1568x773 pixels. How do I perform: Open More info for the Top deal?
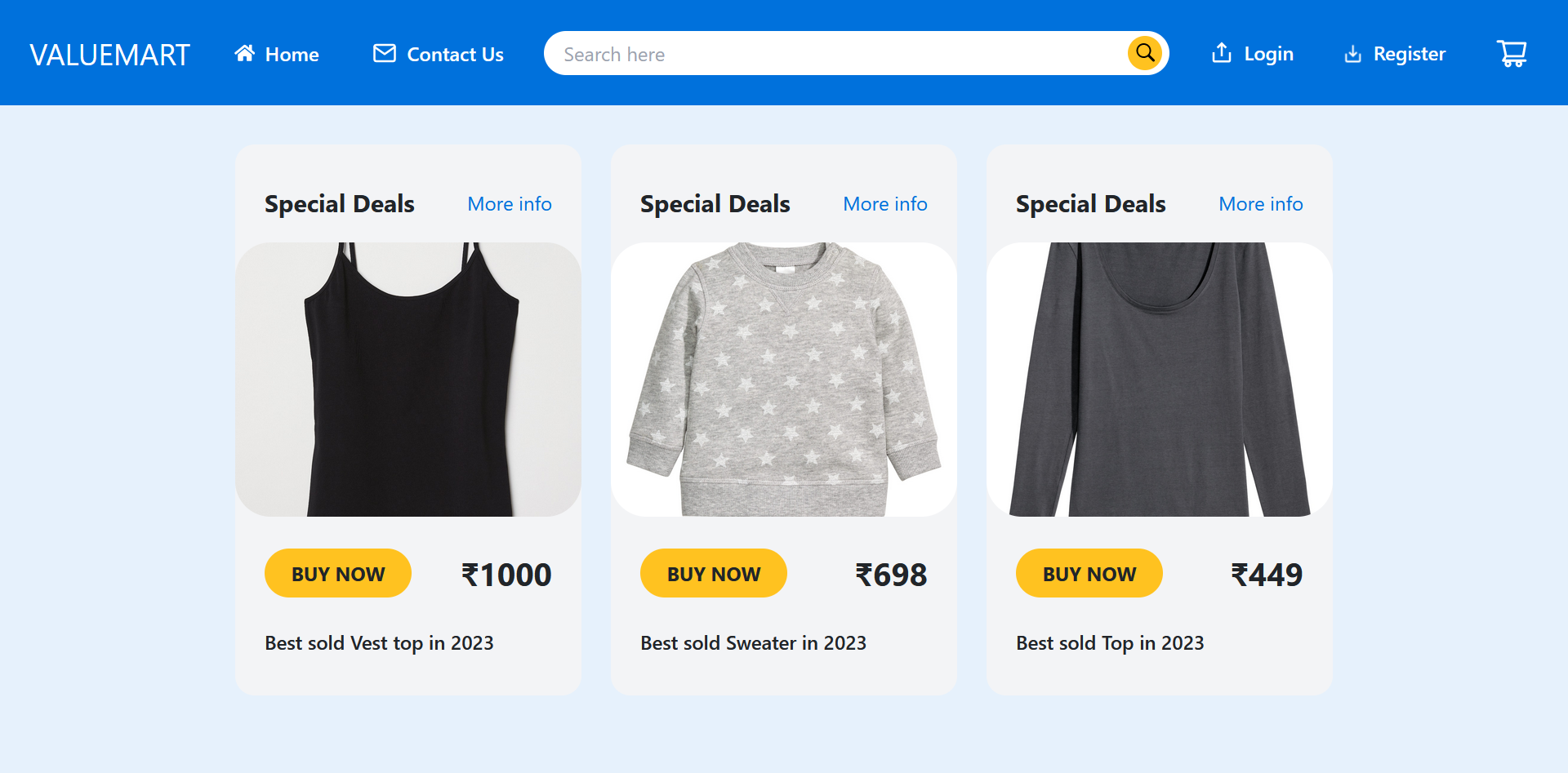[1260, 204]
